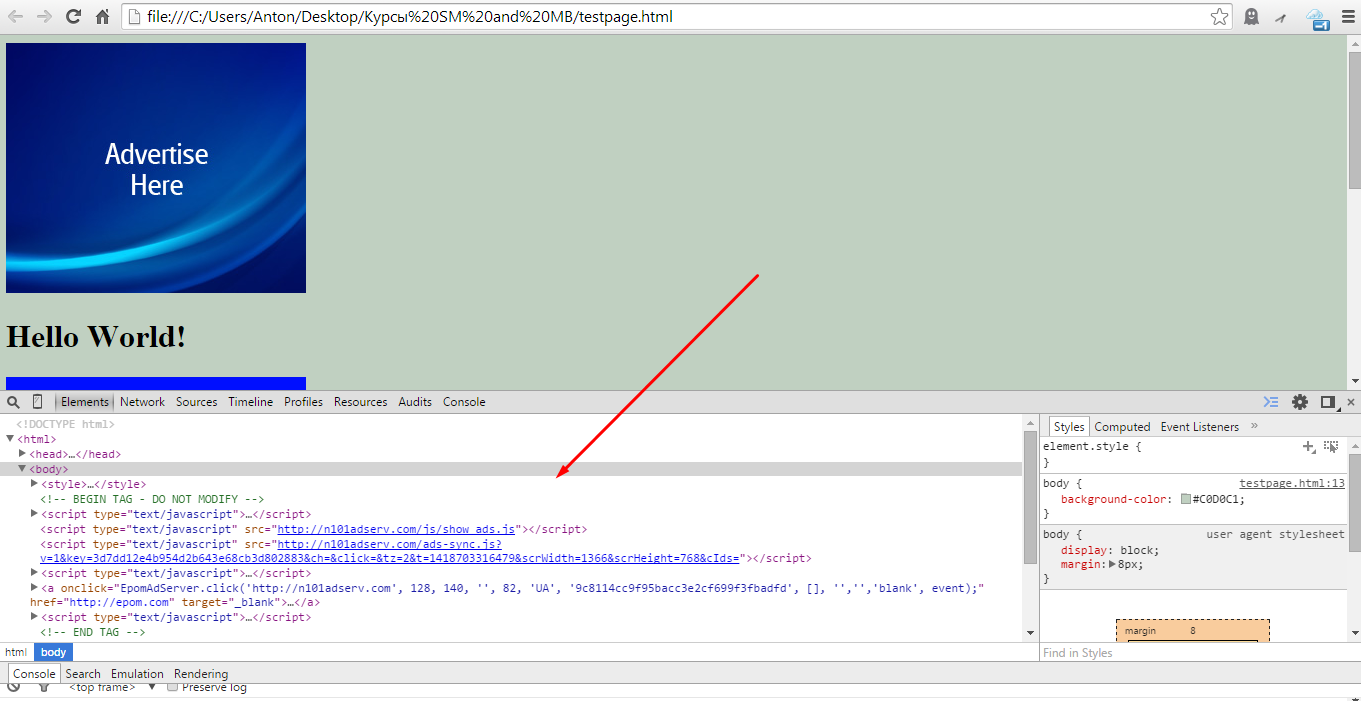The width and height of the screenshot is (1361, 701).
Task: Collapse the body element node
Action: click(x=22, y=468)
